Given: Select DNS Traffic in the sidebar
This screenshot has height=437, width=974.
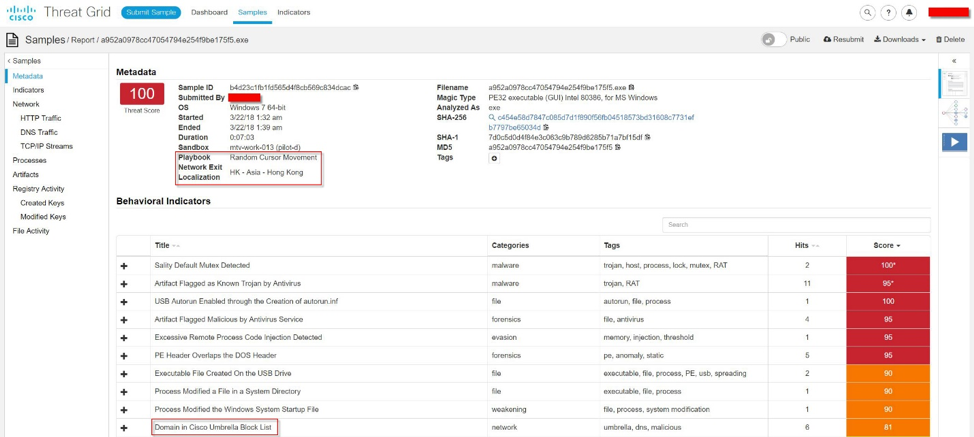Looking at the screenshot, I should (39, 132).
